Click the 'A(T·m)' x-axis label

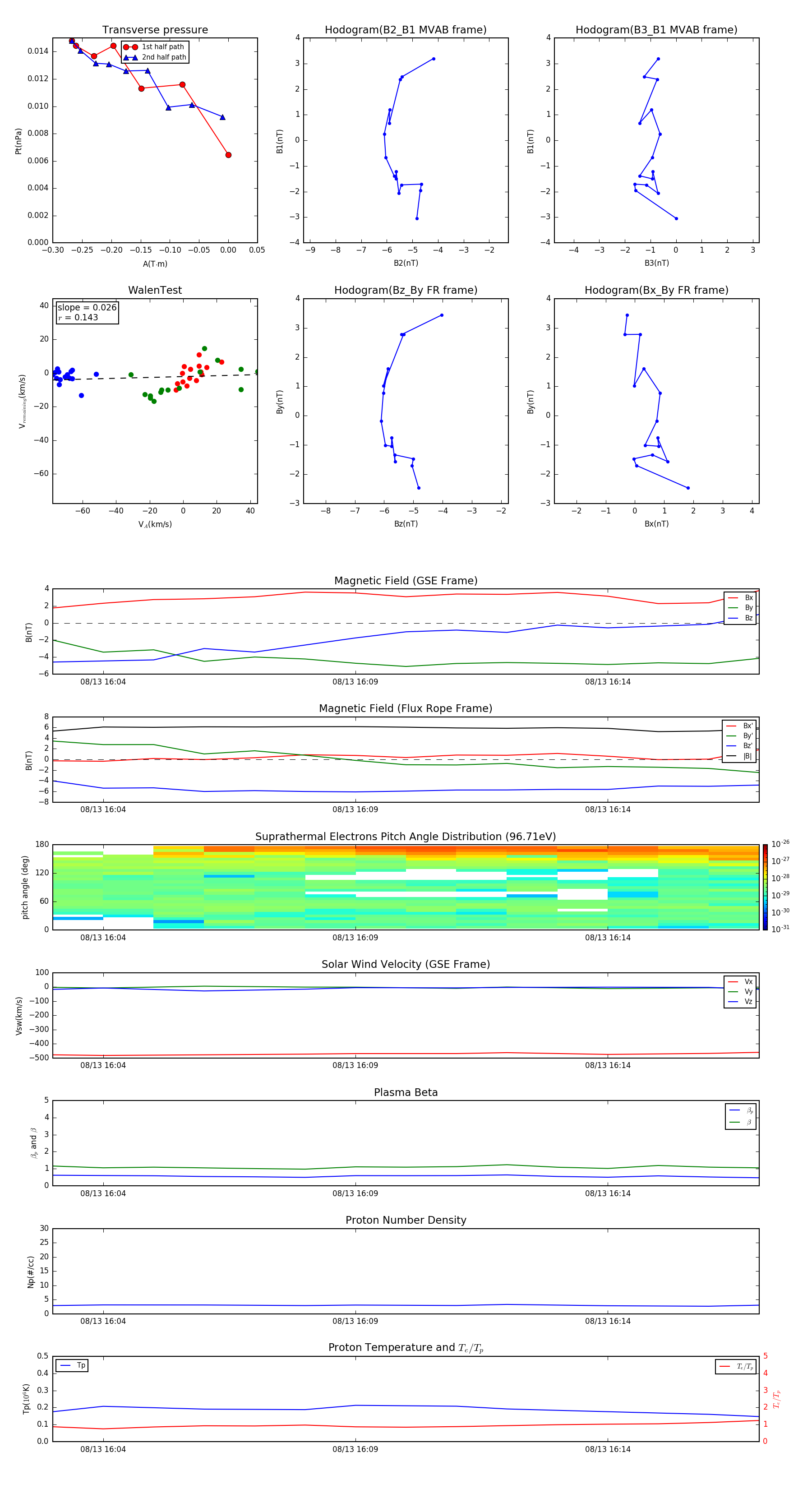(x=155, y=264)
